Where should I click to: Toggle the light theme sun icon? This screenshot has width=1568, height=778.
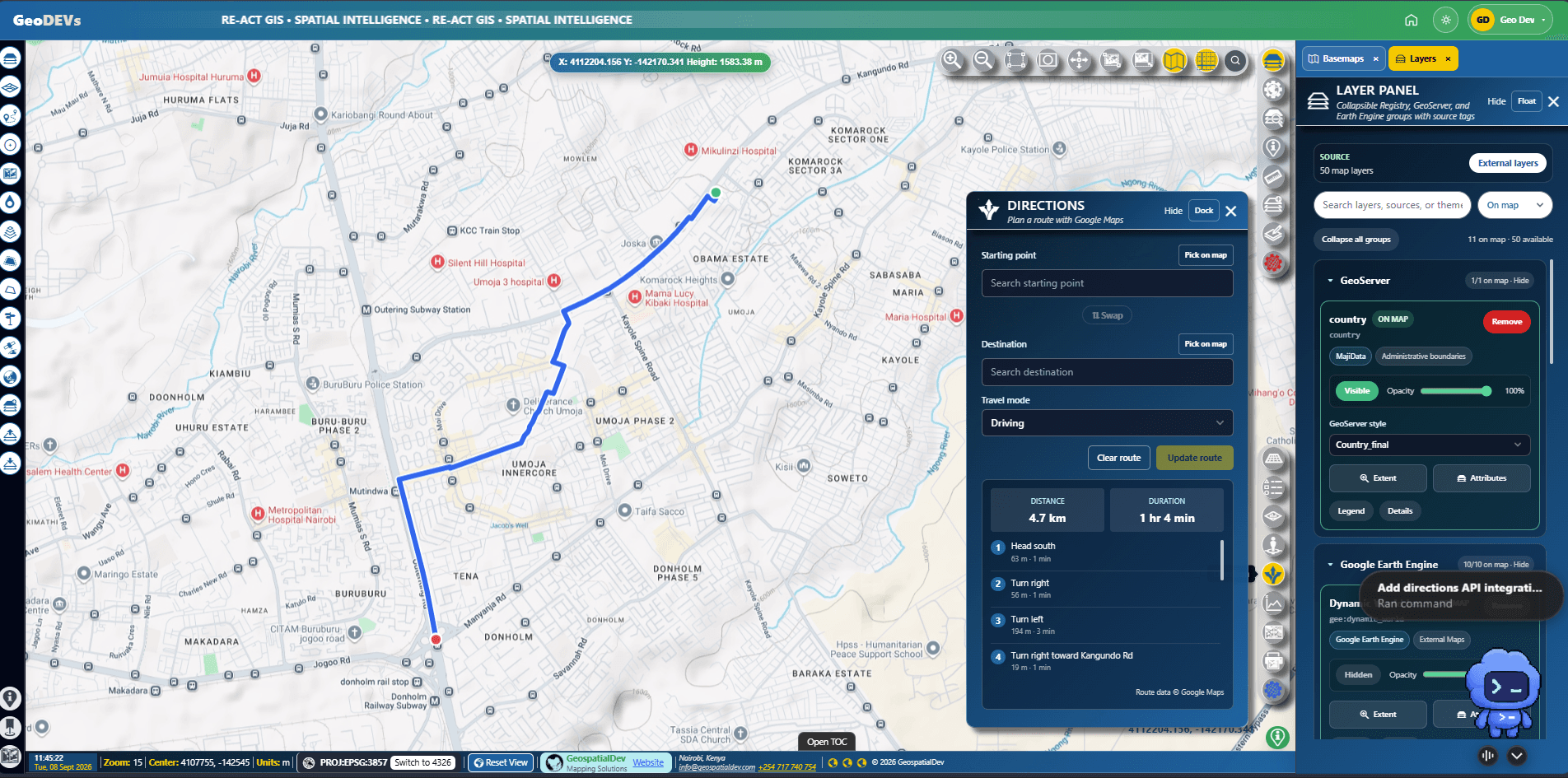(x=1446, y=20)
